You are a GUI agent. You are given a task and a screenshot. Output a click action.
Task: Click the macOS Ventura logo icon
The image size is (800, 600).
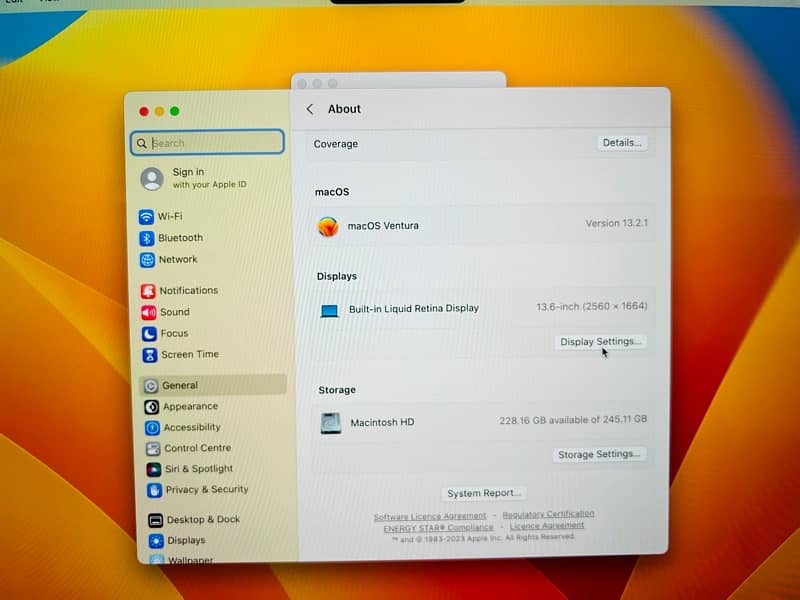328,227
